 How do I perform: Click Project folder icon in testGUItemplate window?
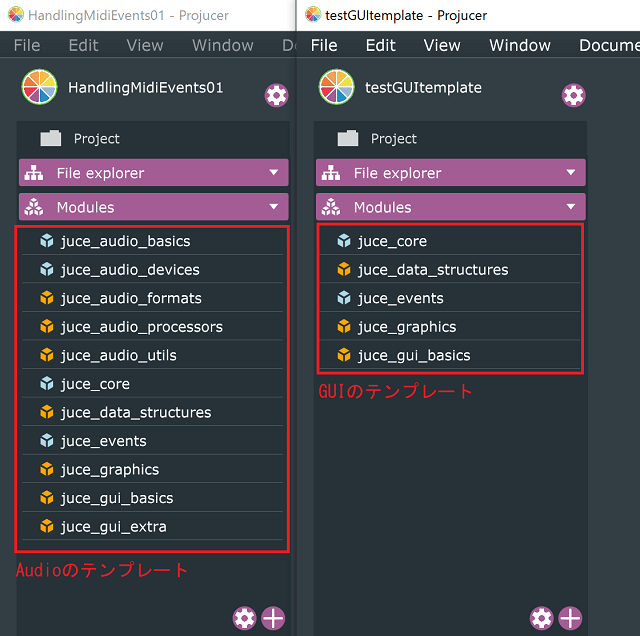[x=348, y=138]
